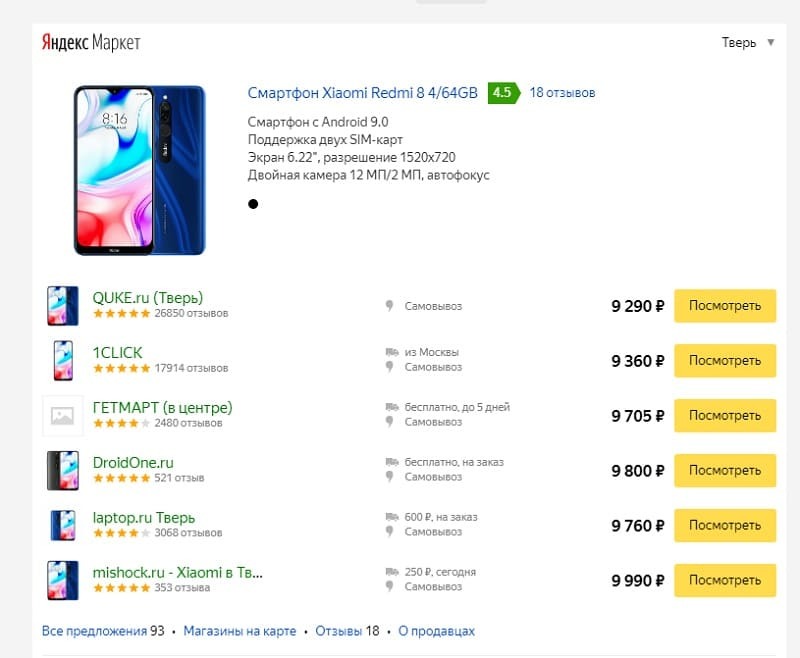Click the Xiaomi Redmi 8 product photo

(x=139, y=169)
